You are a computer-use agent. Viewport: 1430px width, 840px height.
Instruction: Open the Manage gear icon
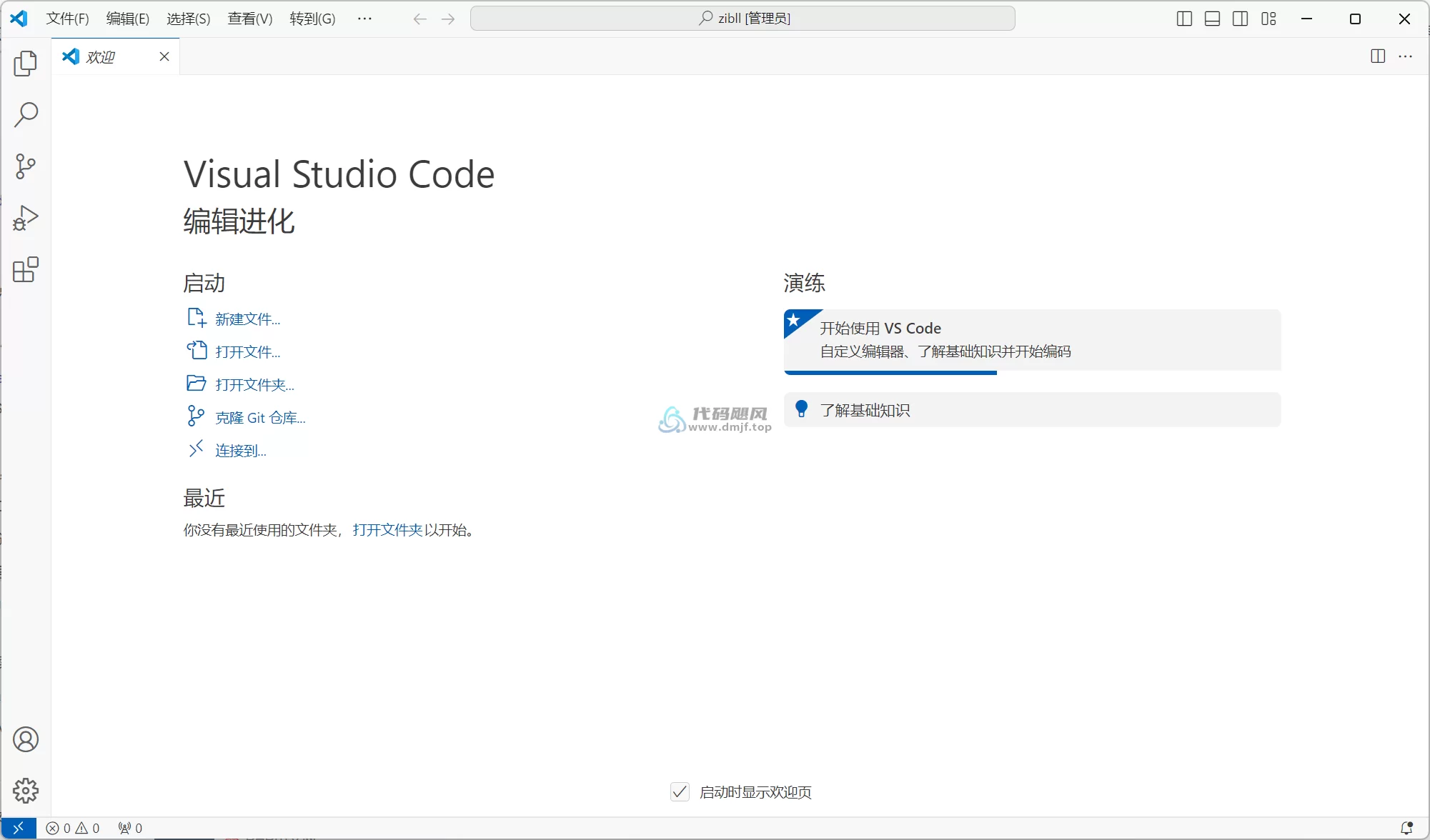tap(26, 791)
